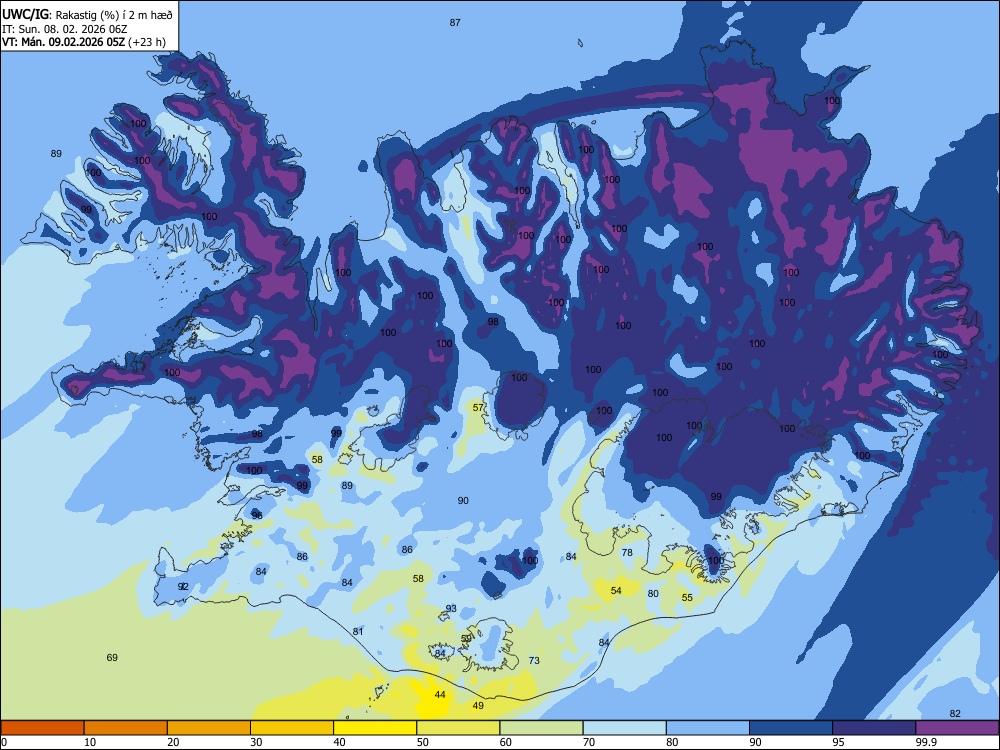The image size is (1000, 750).
Task: Pick the light orange 20–30 legend swatch
Action: point(209,728)
